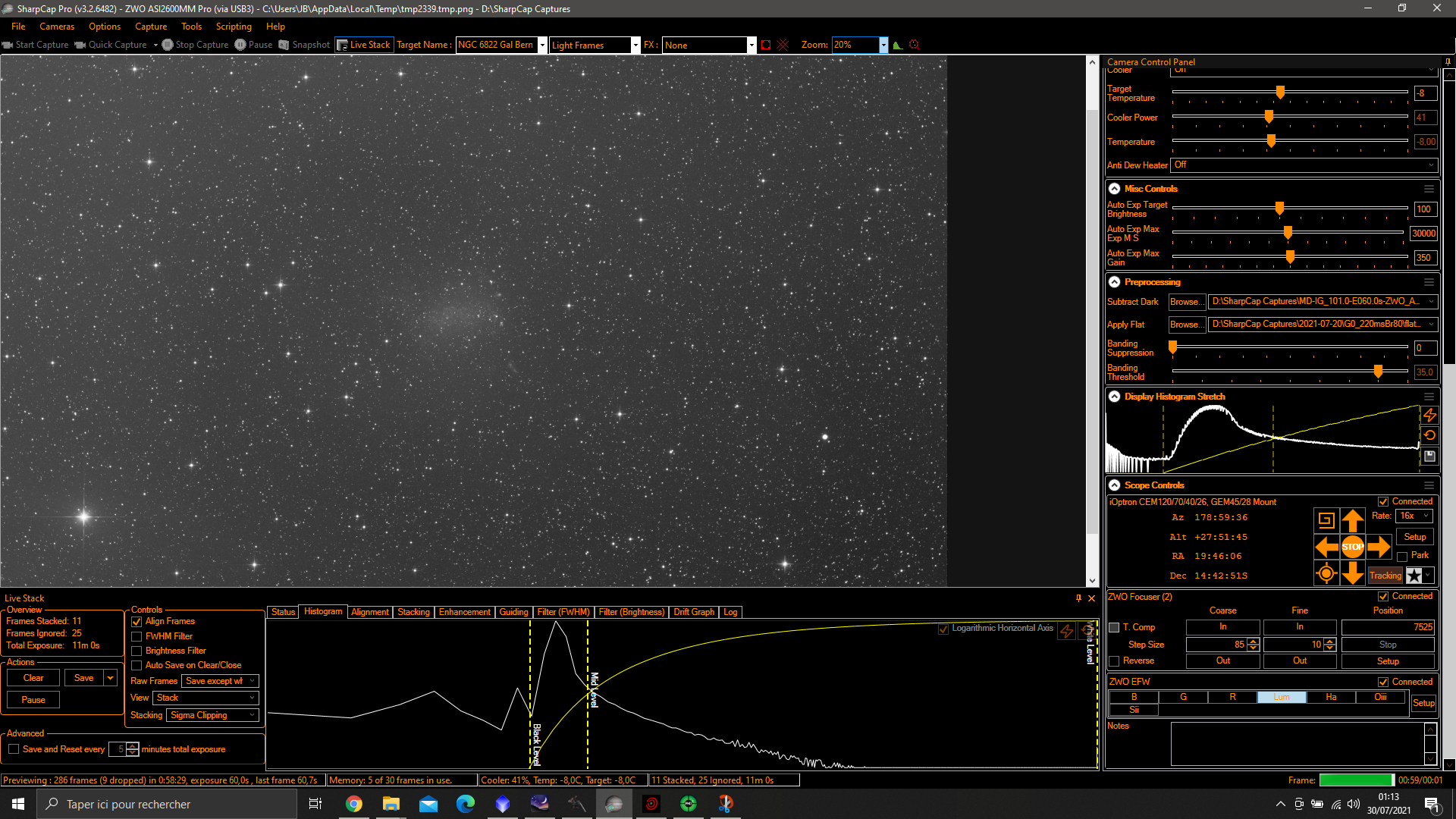
Task: Close the Live Stack panel
Action: pyautogui.click(x=1092, y=598)
